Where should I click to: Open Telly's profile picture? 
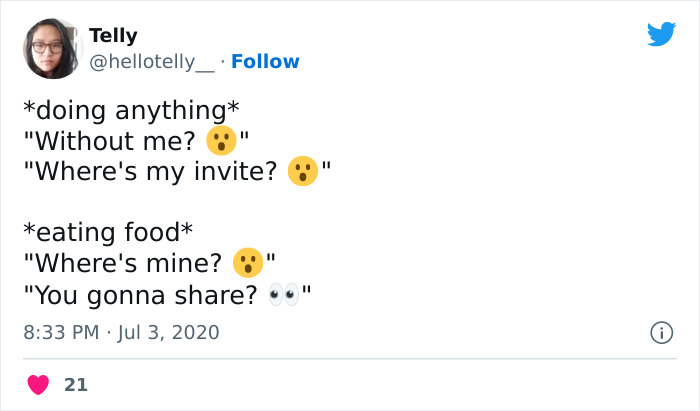click(x=50, y=48)
